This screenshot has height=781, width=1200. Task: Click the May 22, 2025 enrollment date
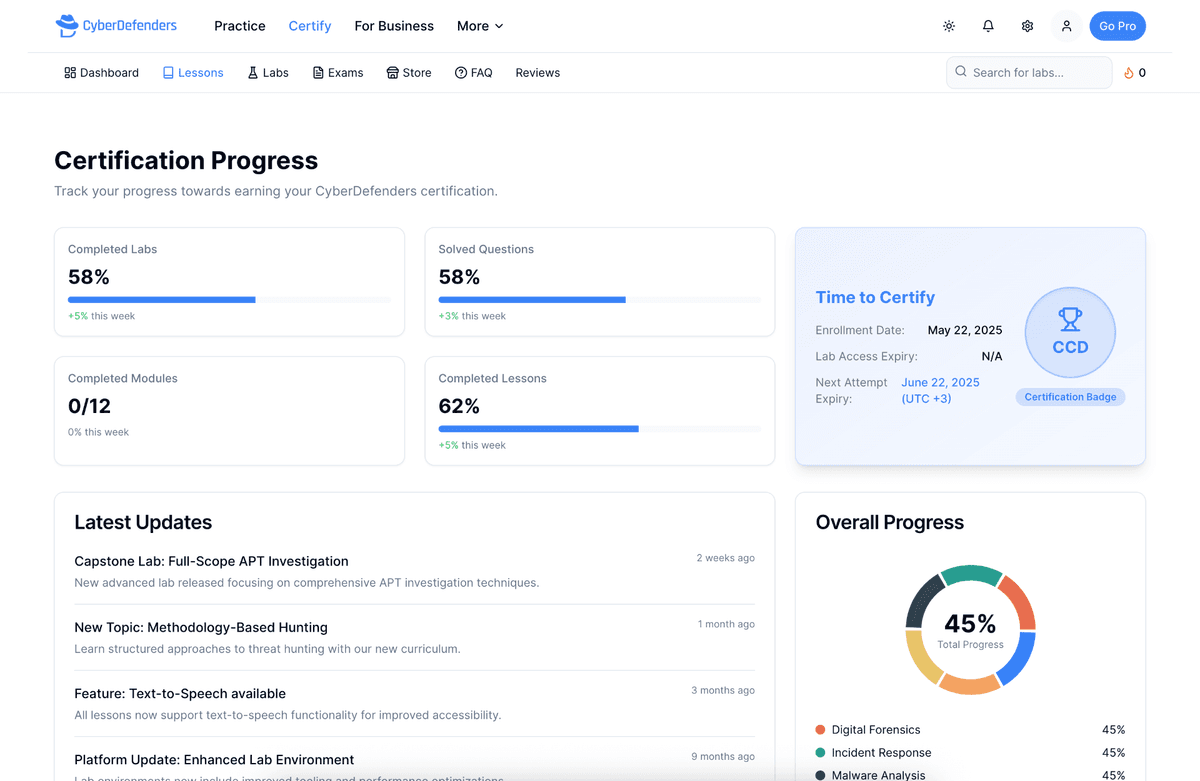click(965, 330)
